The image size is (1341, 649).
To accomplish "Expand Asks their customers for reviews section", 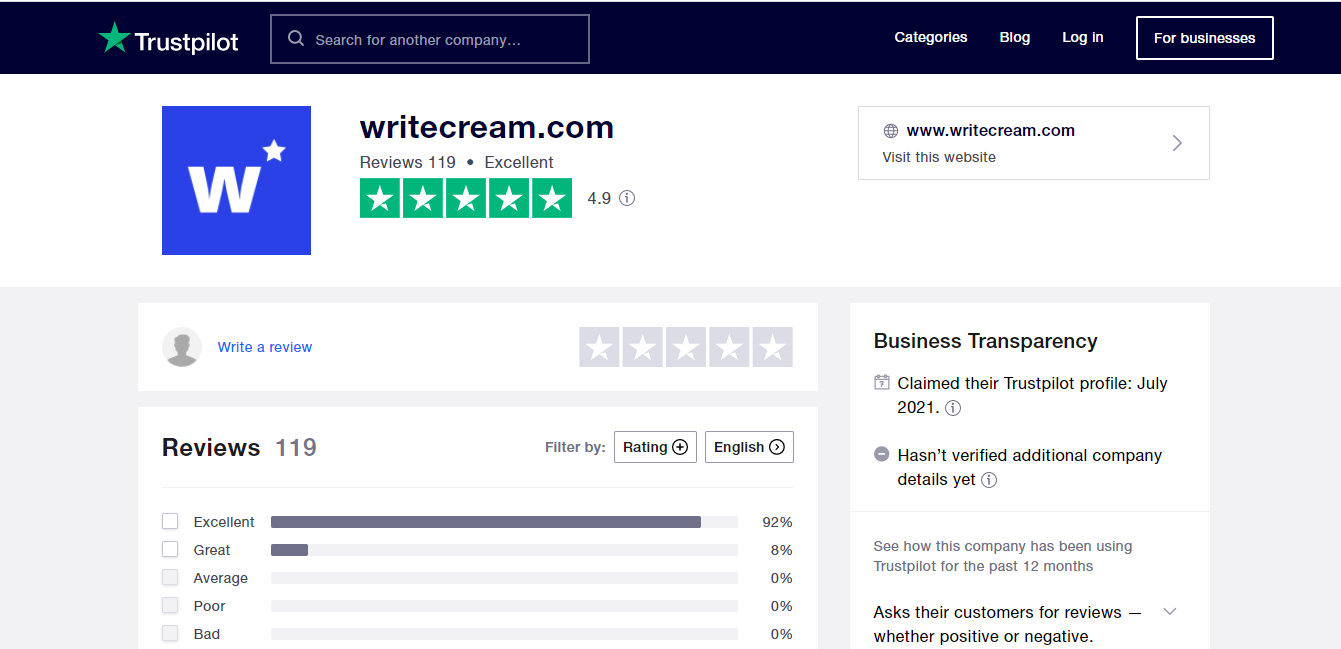I will (x=1170, y=612).
